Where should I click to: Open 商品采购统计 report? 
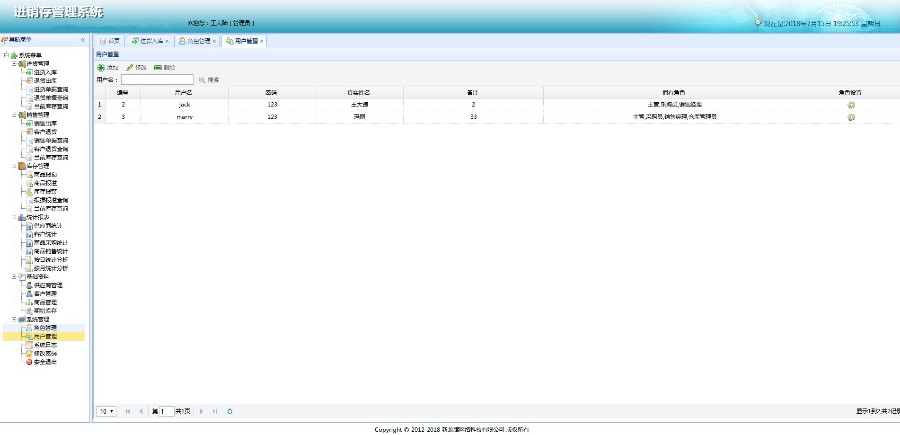(x=51, y=243)
